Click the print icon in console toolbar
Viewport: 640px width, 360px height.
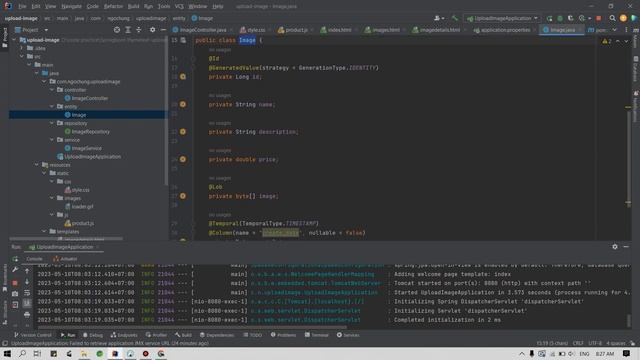coord(27,315)
